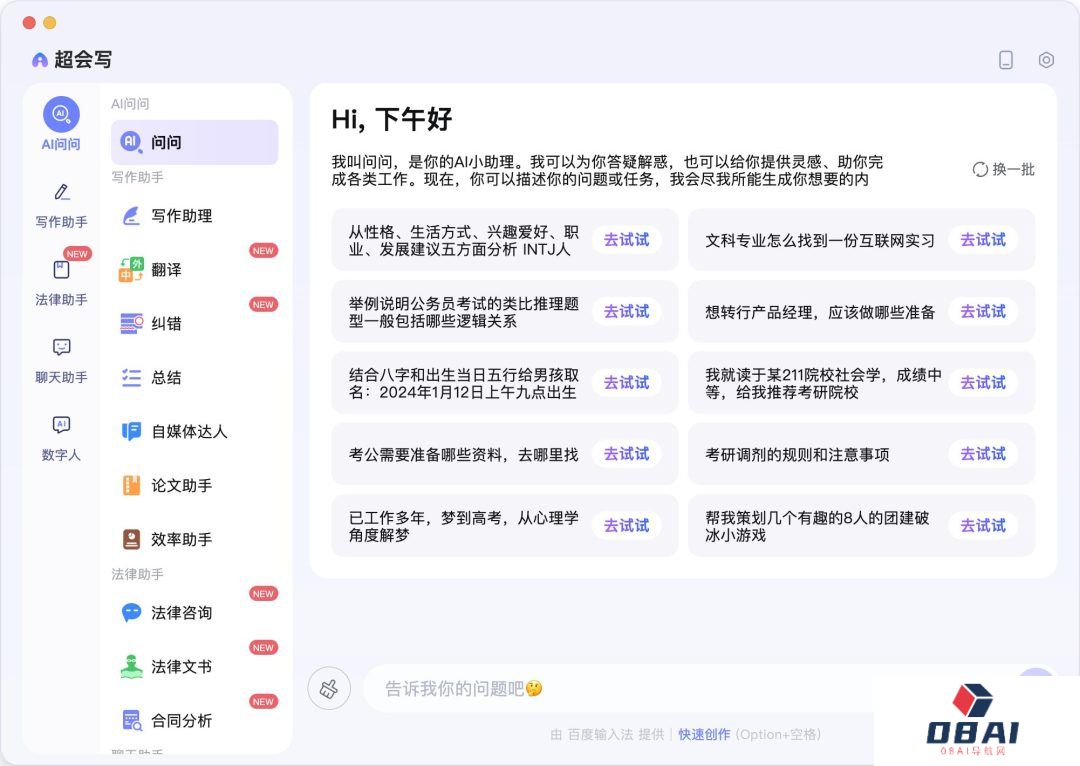Select the 问问 assistant item

click(195, 142)
